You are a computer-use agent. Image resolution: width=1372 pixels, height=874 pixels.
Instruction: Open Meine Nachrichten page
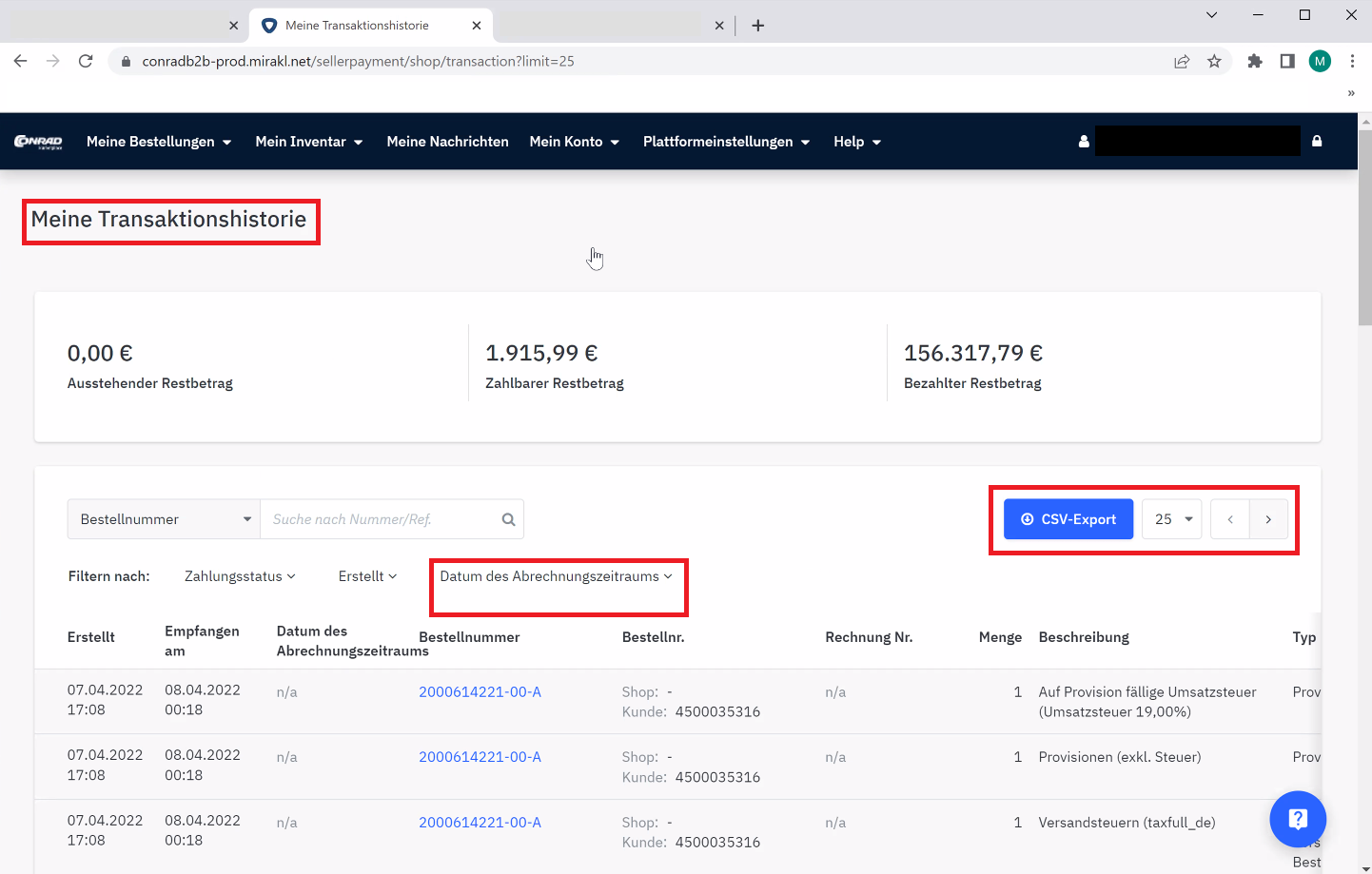[x=447, y=142]
